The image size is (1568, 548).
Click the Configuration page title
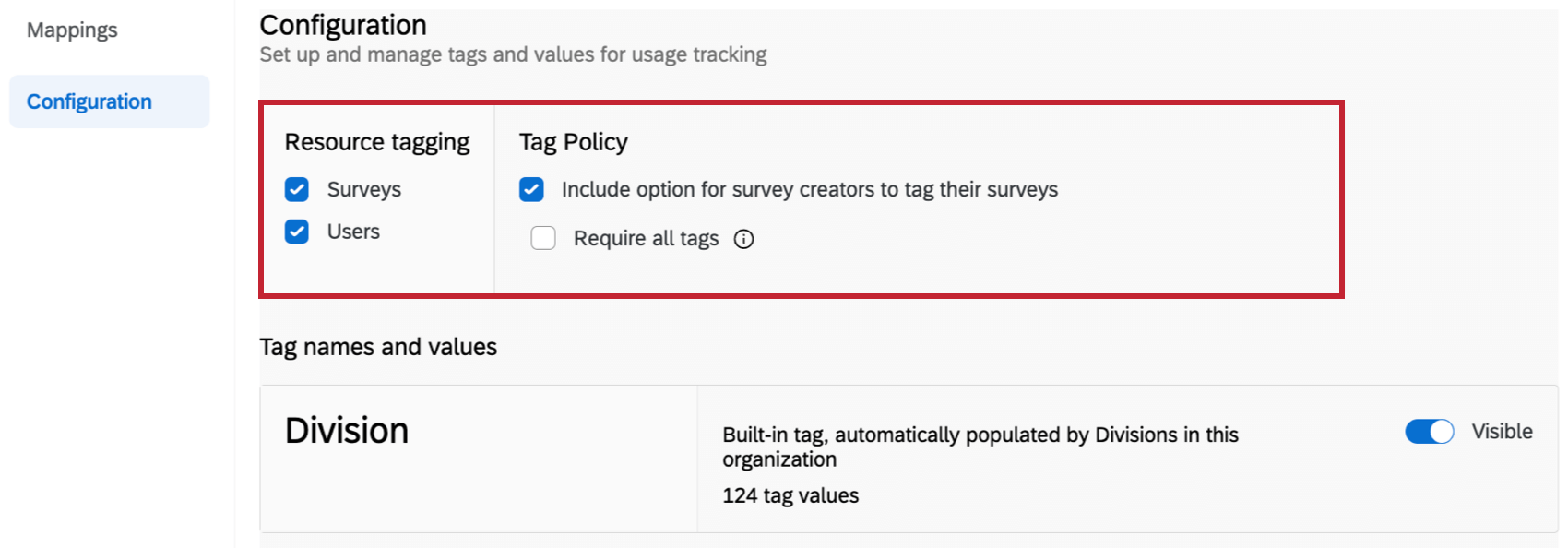[x=343, y=25]
